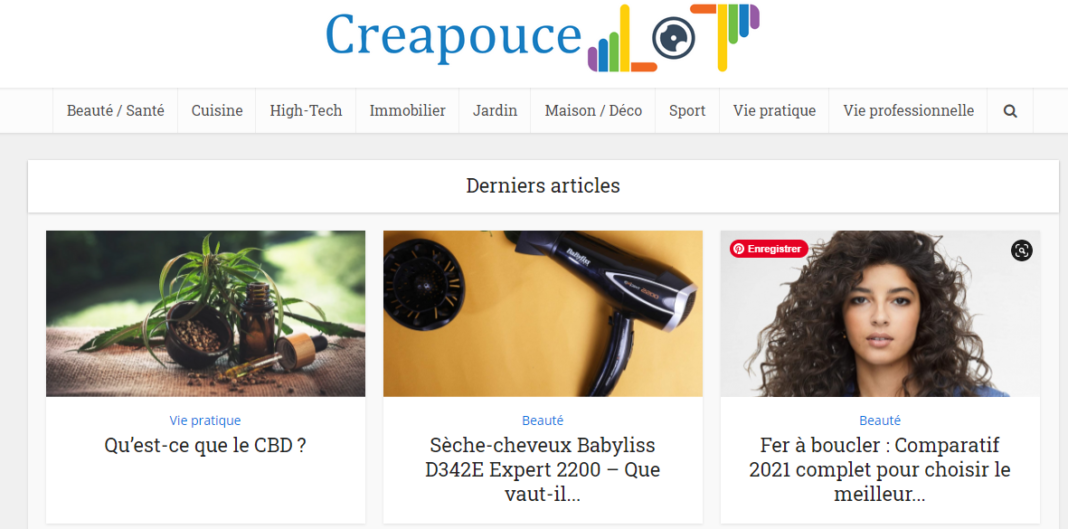Open the Sèche-cheveux Babyliss D342E article title

pos(543,470)
